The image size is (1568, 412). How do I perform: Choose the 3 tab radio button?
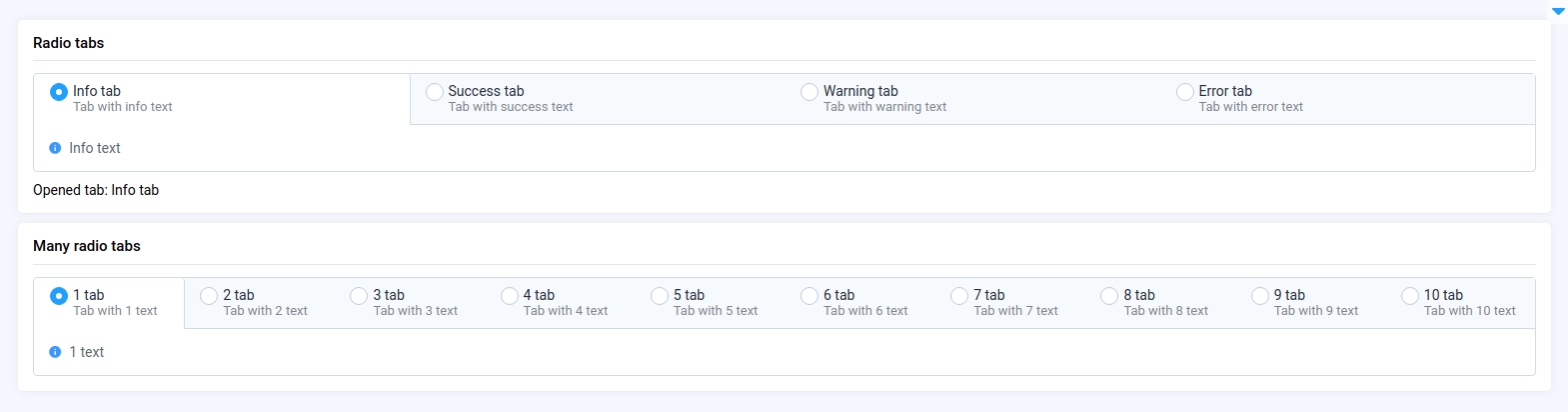(x=359, y=296)
